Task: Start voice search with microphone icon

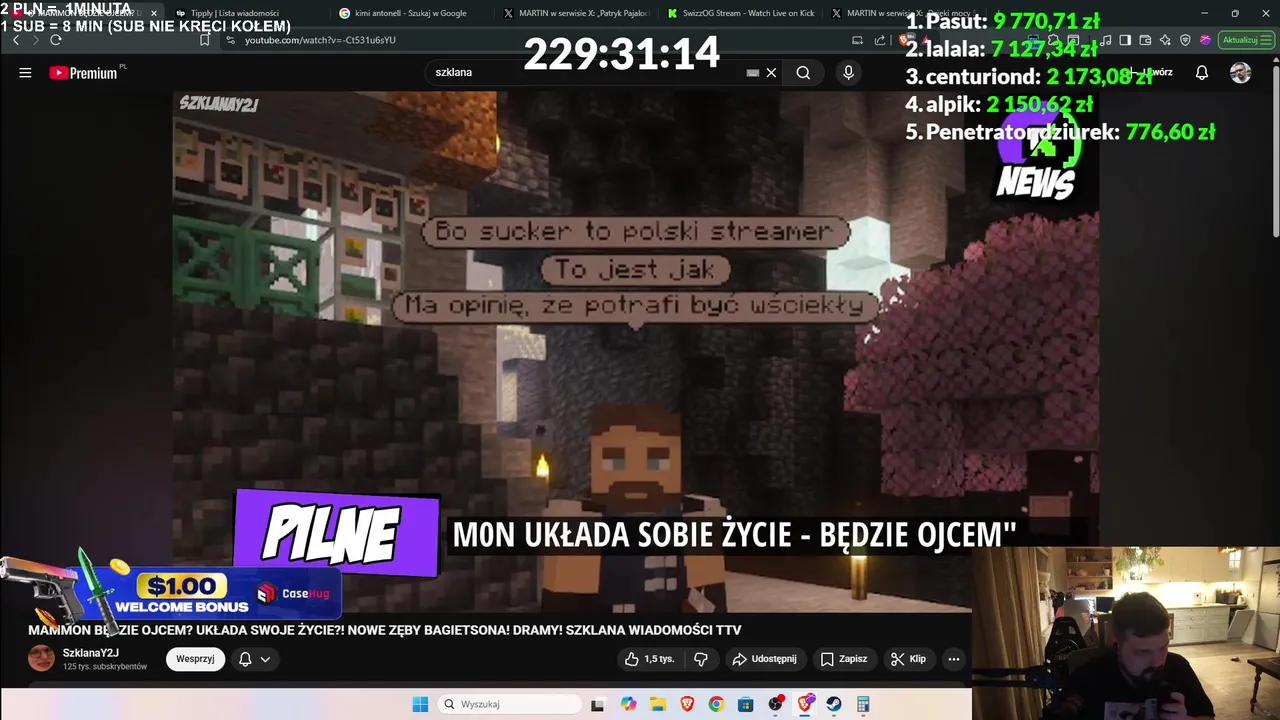Action: (848, 72)
